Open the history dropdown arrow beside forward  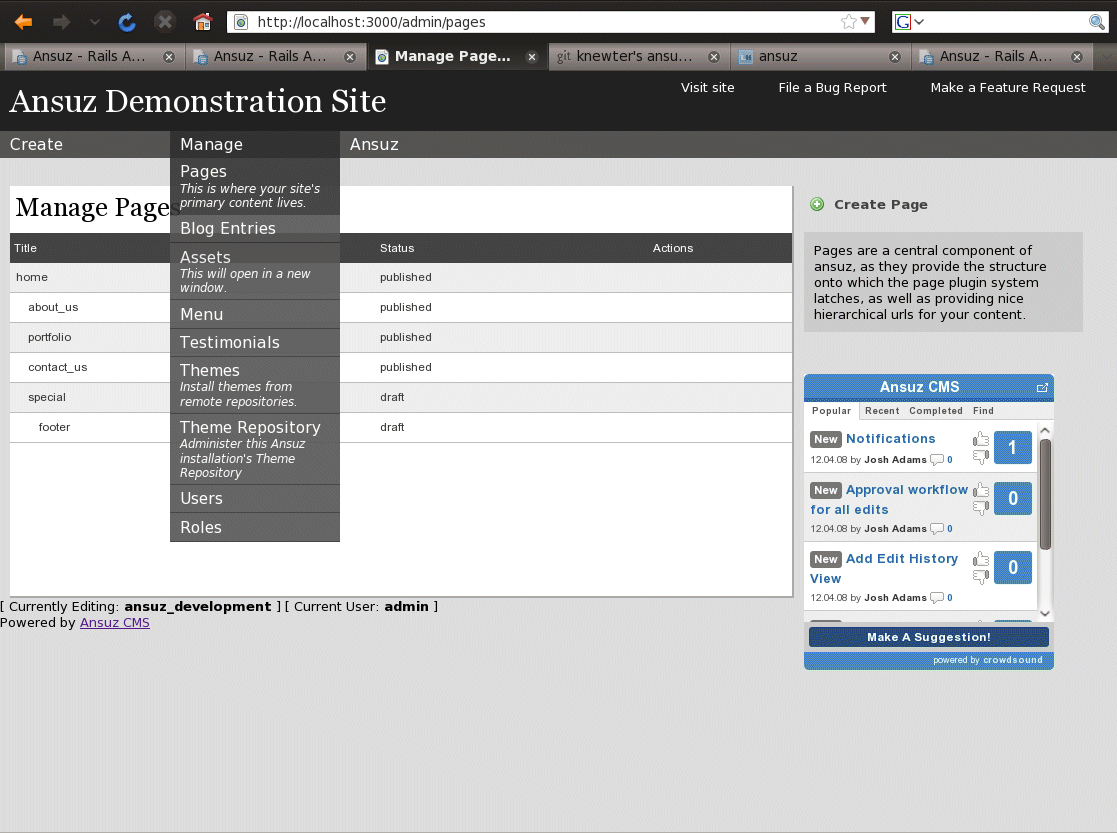[x=94, y=22]
